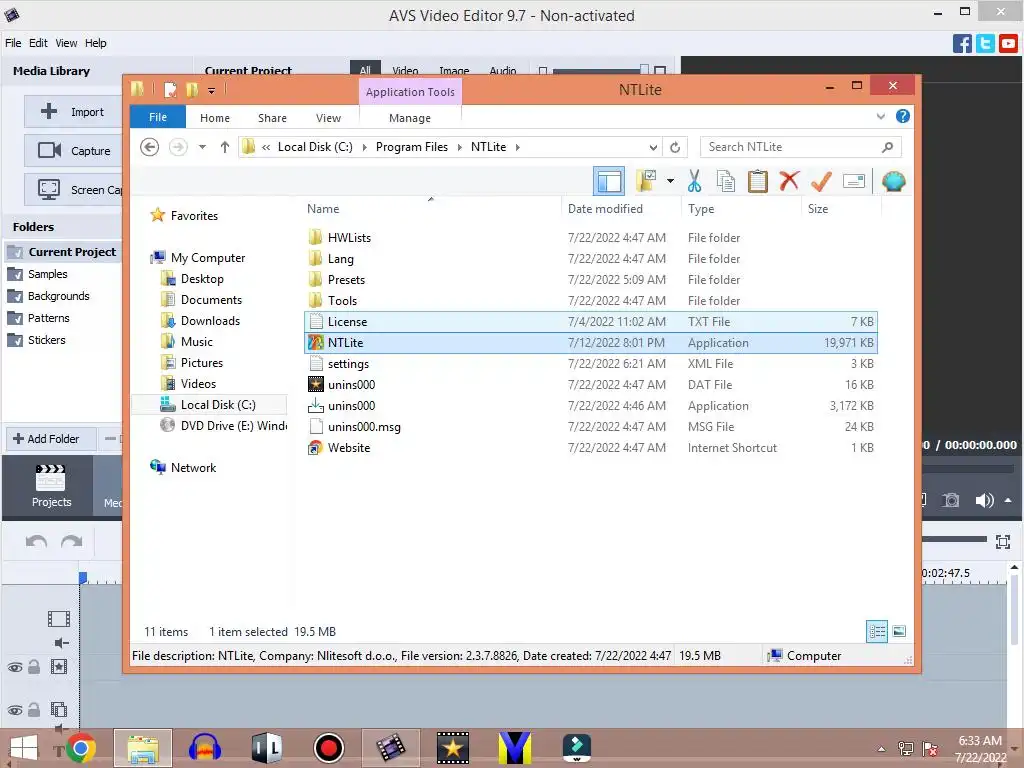
Task: Select Downloads in navigation pane
Action: pos(210,321)
